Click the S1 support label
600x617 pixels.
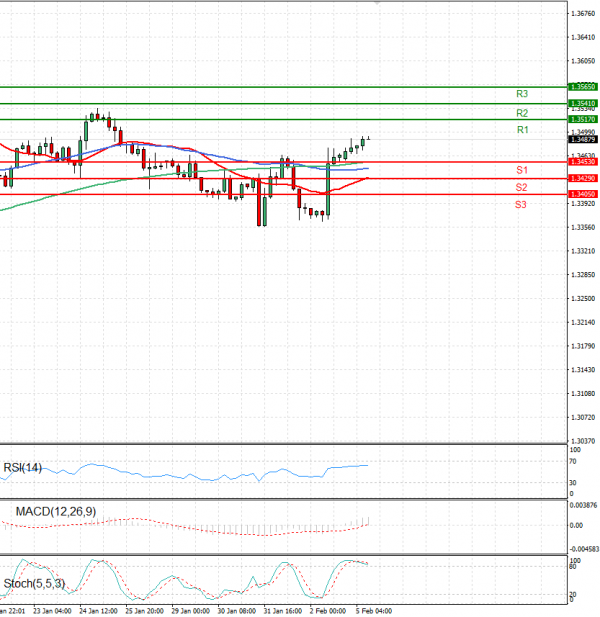point(522,170)
